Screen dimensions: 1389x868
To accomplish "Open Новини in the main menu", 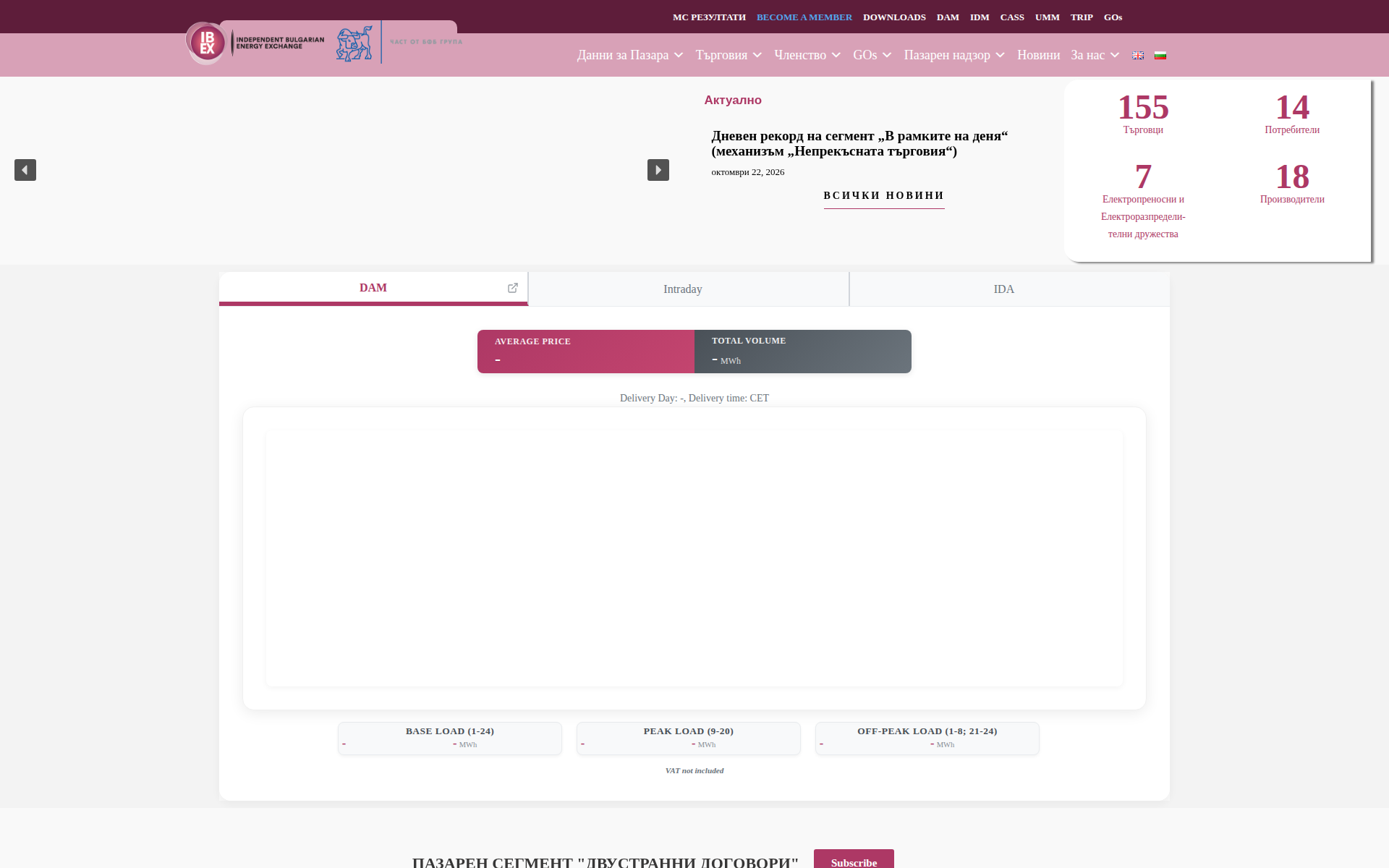I will (1038, 55).
